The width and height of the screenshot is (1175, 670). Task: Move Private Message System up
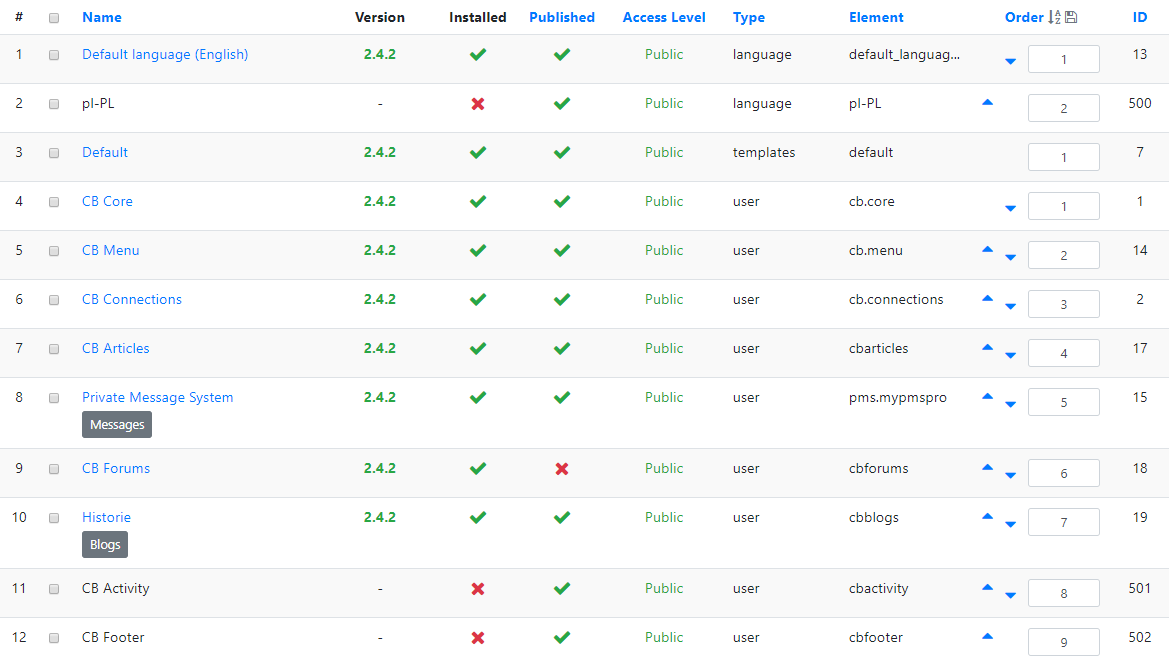click(x=987, y=396)
